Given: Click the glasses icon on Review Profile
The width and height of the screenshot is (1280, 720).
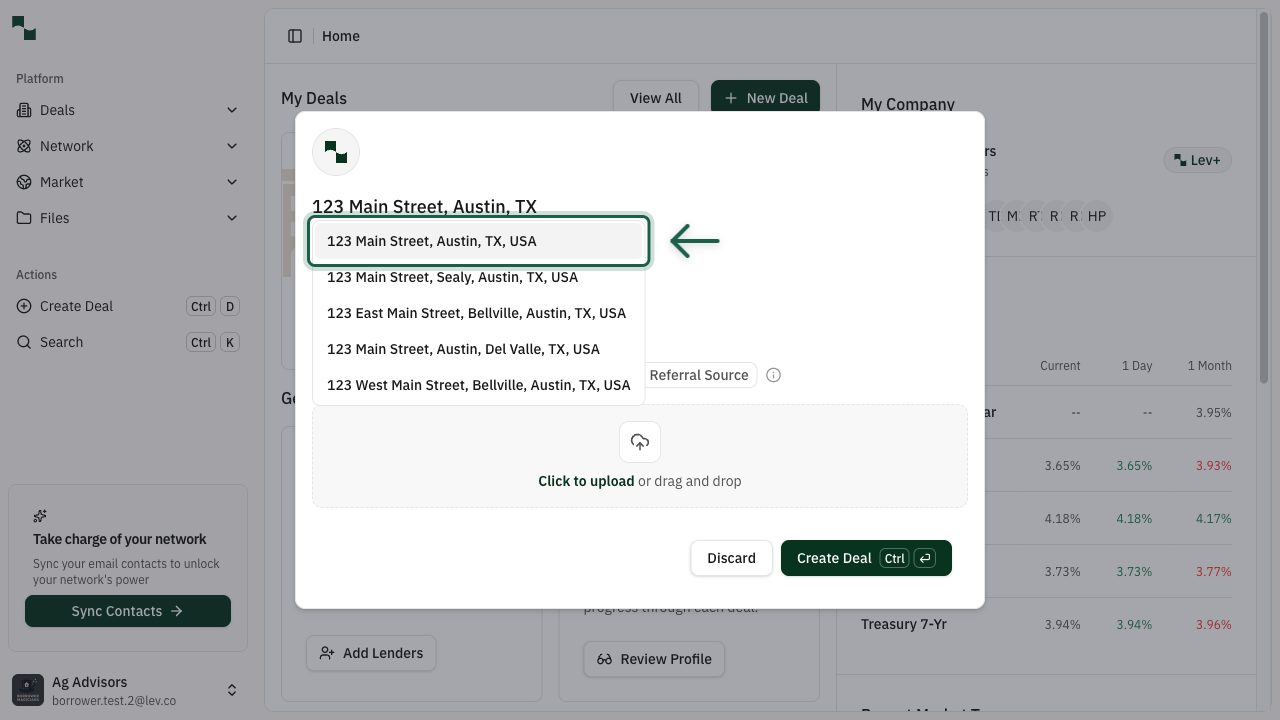Looking at the screenshot, I should [604, 659].
